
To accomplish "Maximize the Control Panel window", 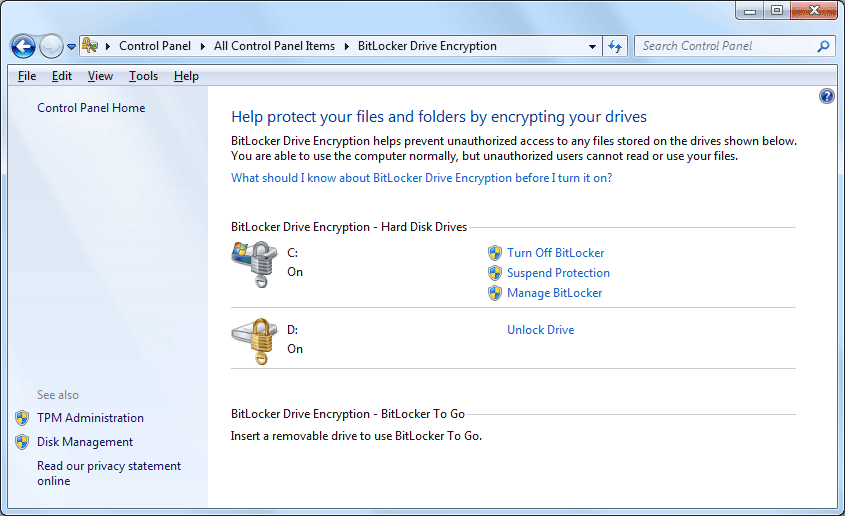I will coord(777,10).
